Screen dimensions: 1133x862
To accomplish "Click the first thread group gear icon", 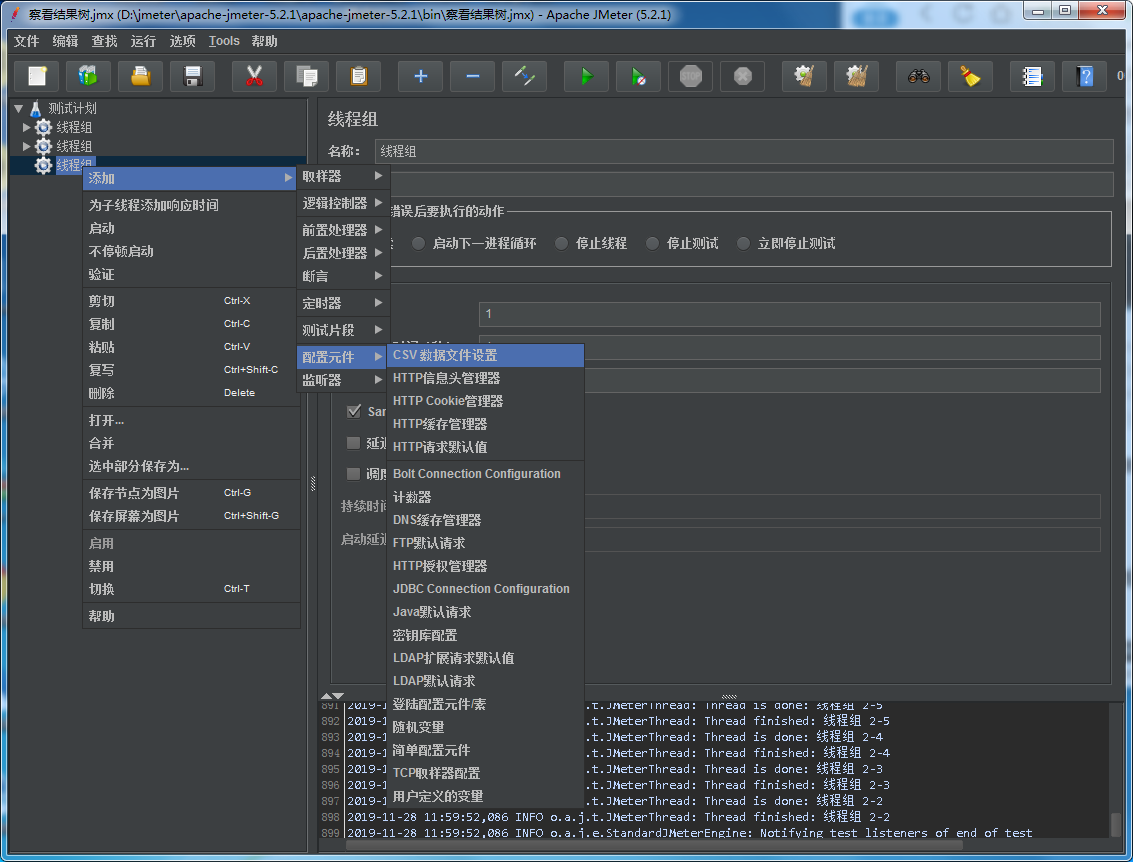I will click(x=43, y=127).
